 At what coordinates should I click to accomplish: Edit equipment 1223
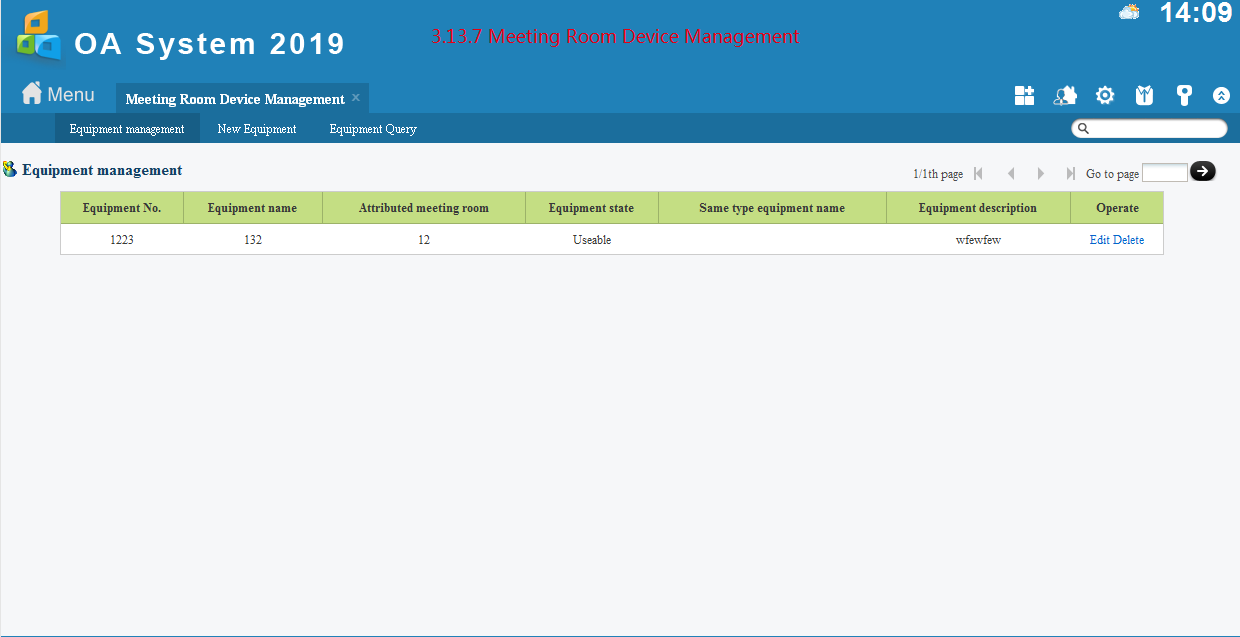pyautogui.click(x=1100, y=240)
